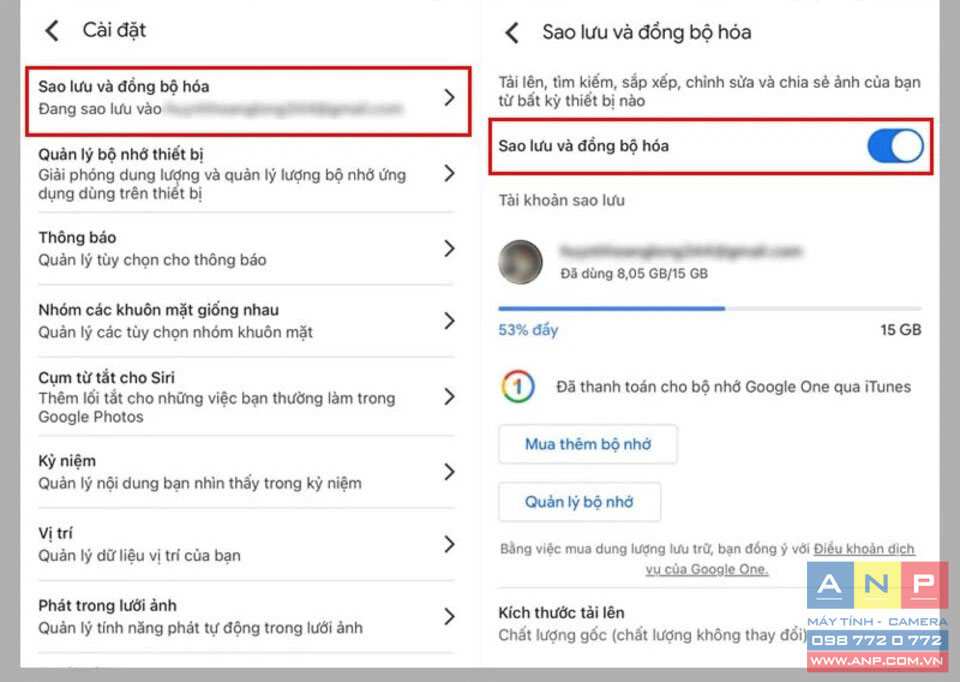Open chevron next to Cụm từ tắt cho Siri
Viewport: 960px width, 682px height.
click(449, 397)
